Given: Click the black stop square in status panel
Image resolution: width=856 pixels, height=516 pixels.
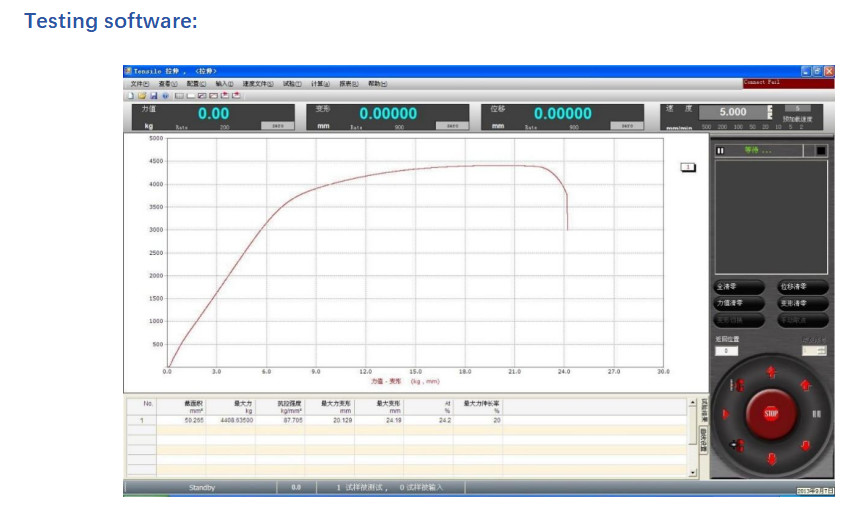Looking at the screenshot, I should click(820, 150).
